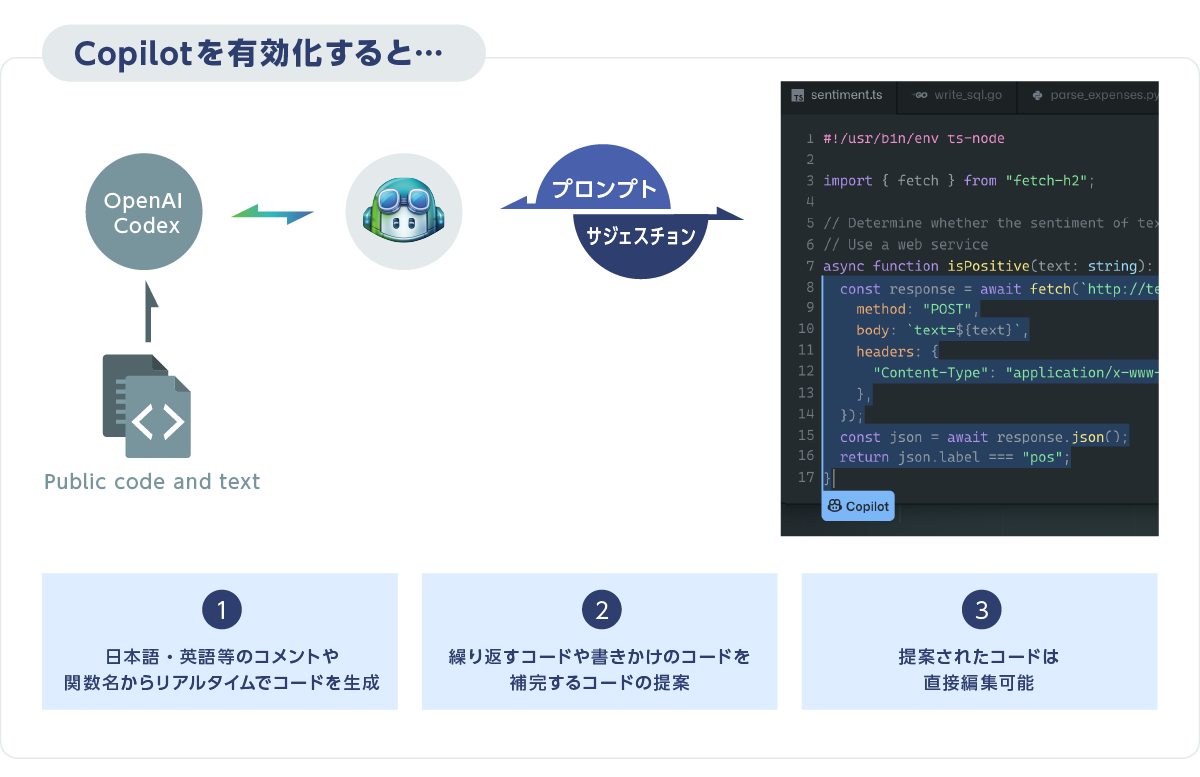1200x777 pixels.
Task: Click the upward arrow above the file icon
Action: point(149,312)
